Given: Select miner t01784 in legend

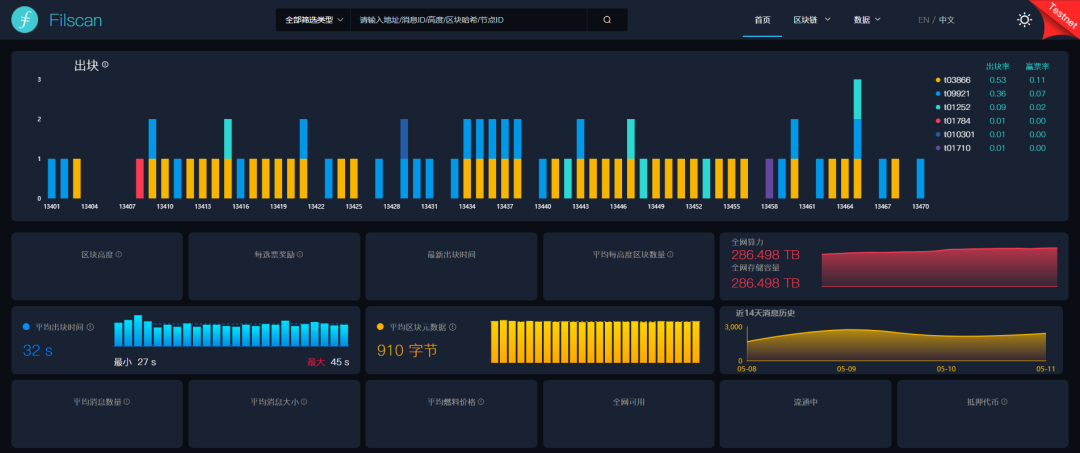Looking at the screenshot, I should click(x=957, y=120).
